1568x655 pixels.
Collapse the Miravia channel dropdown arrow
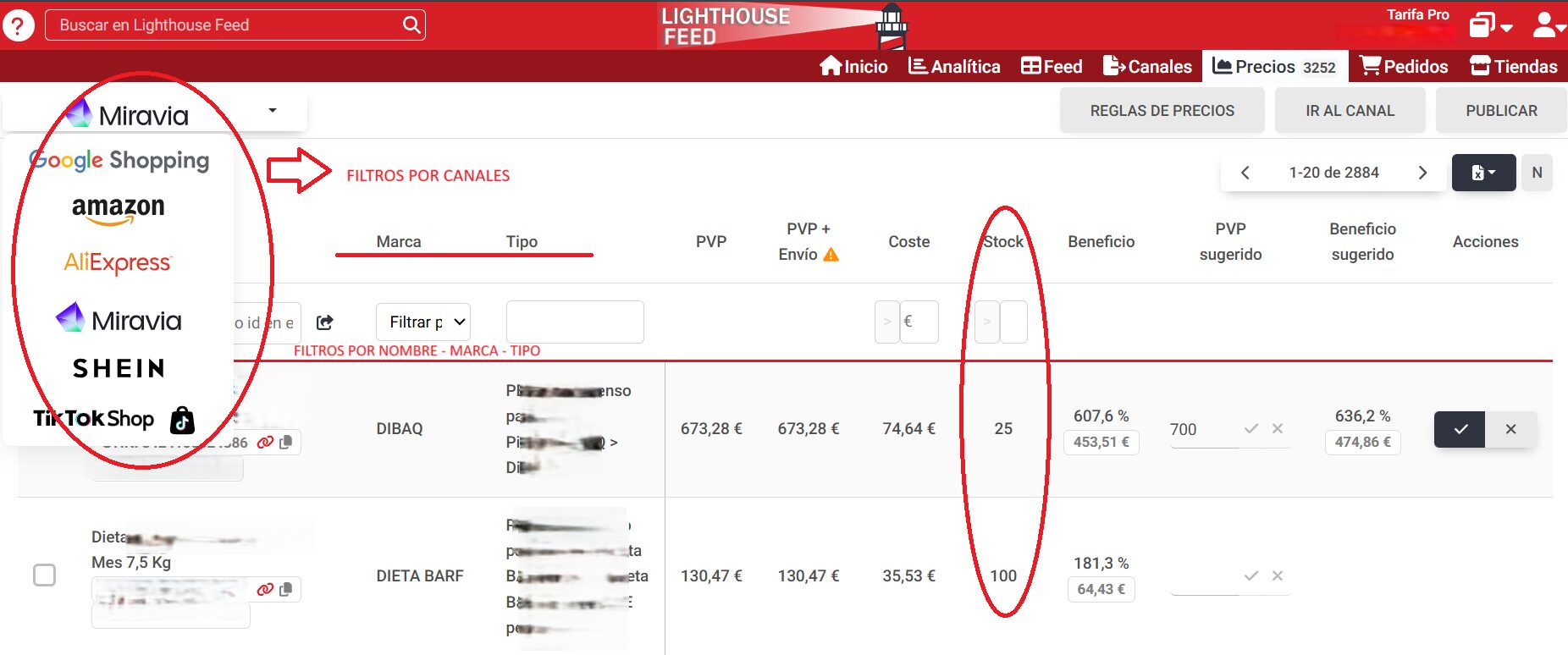(x=273, y=110)
